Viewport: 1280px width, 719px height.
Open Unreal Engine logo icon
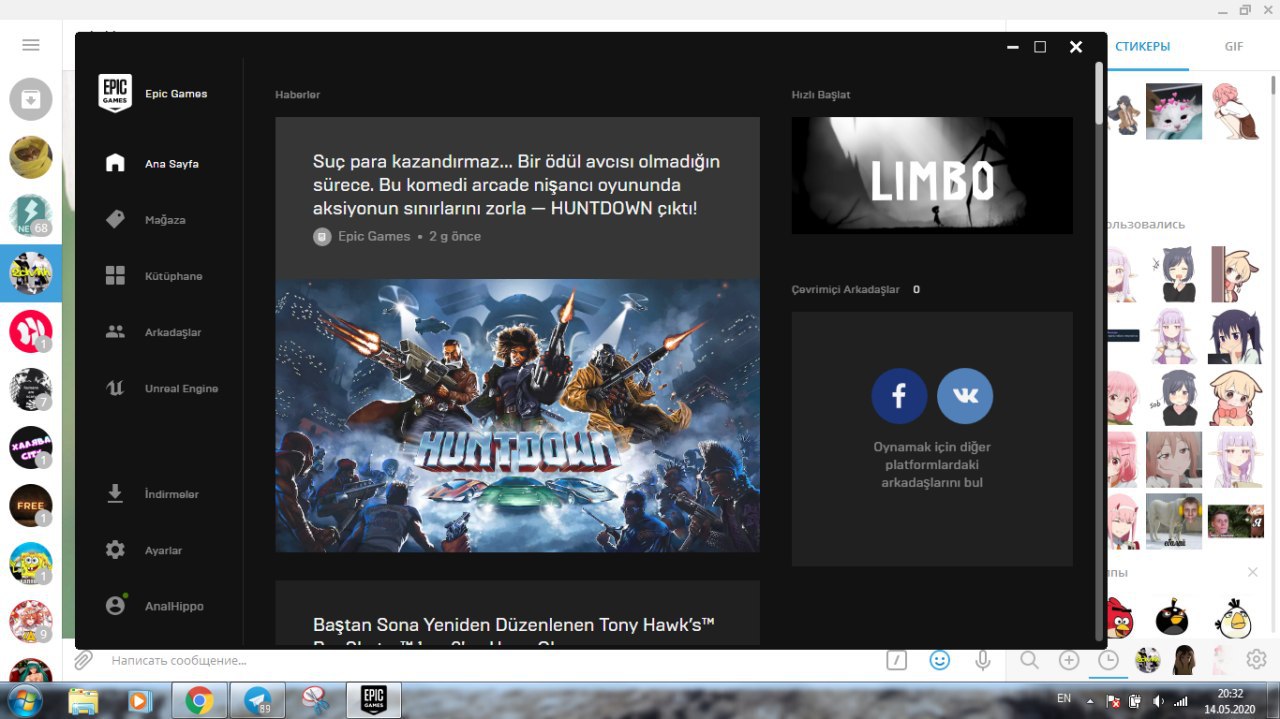115,388
